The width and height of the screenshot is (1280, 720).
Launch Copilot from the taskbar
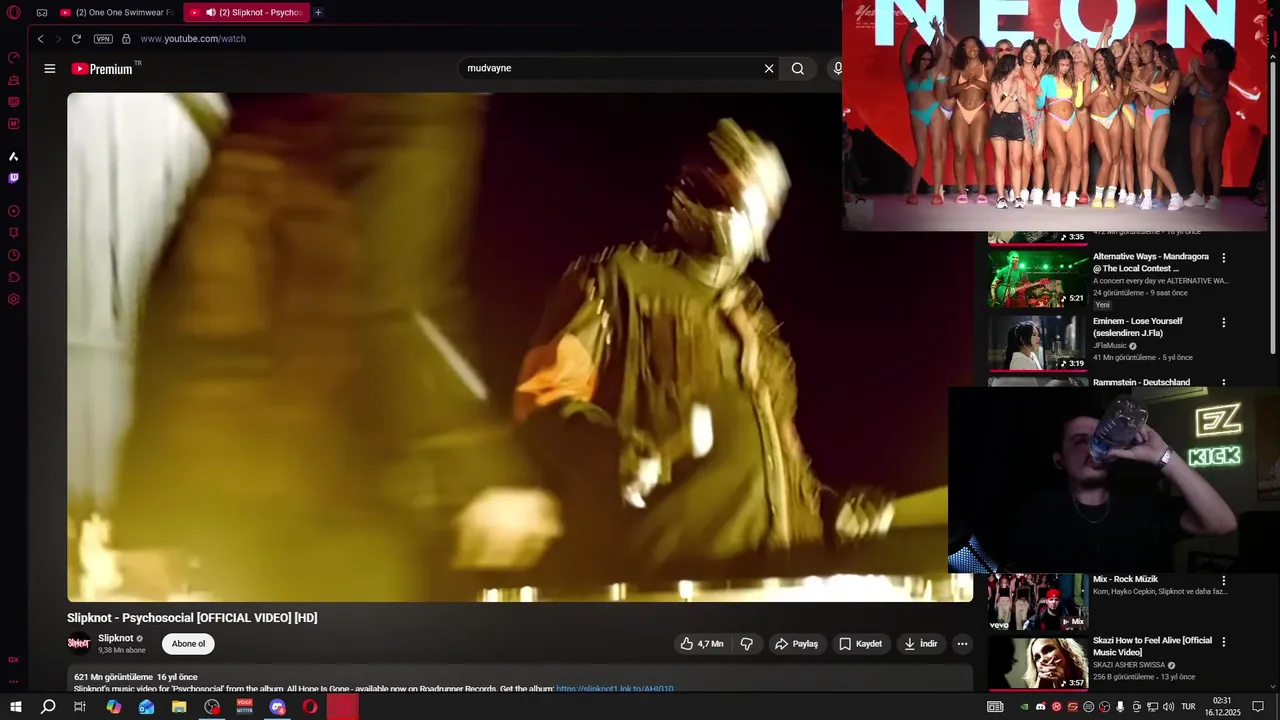pos(114,707)
